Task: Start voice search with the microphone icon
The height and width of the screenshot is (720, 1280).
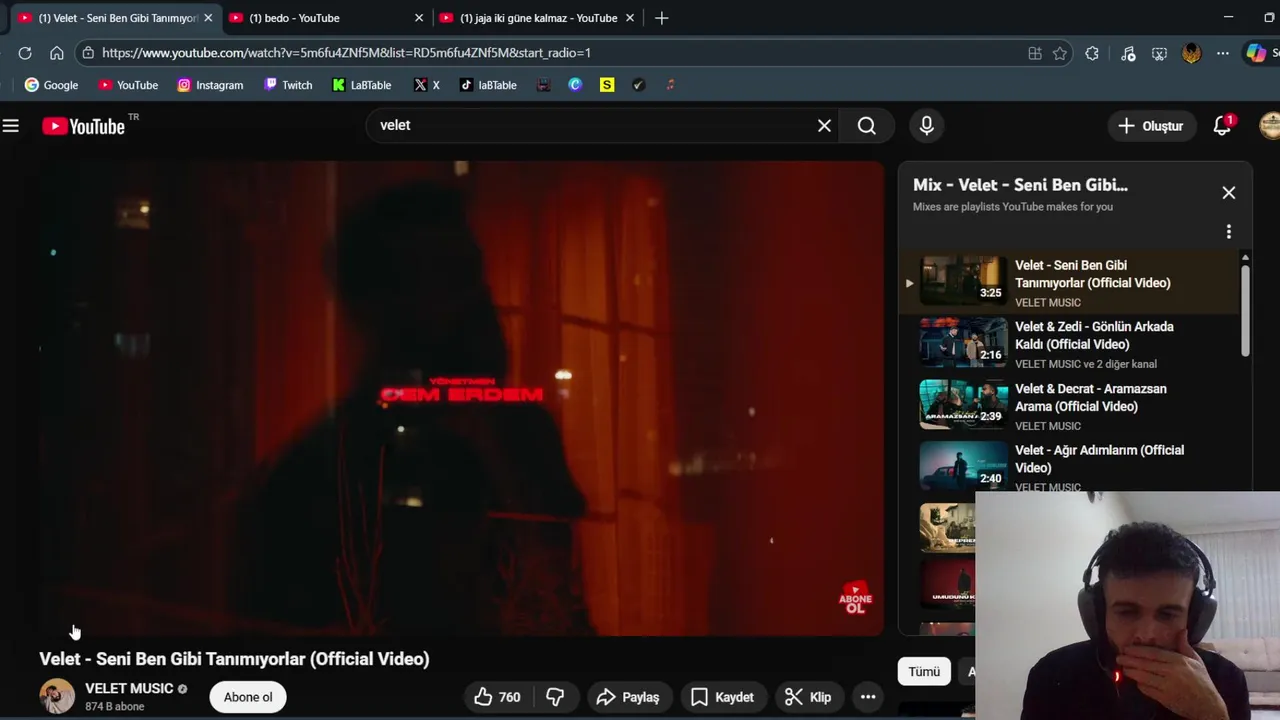Action: click(x=926, y=126)
